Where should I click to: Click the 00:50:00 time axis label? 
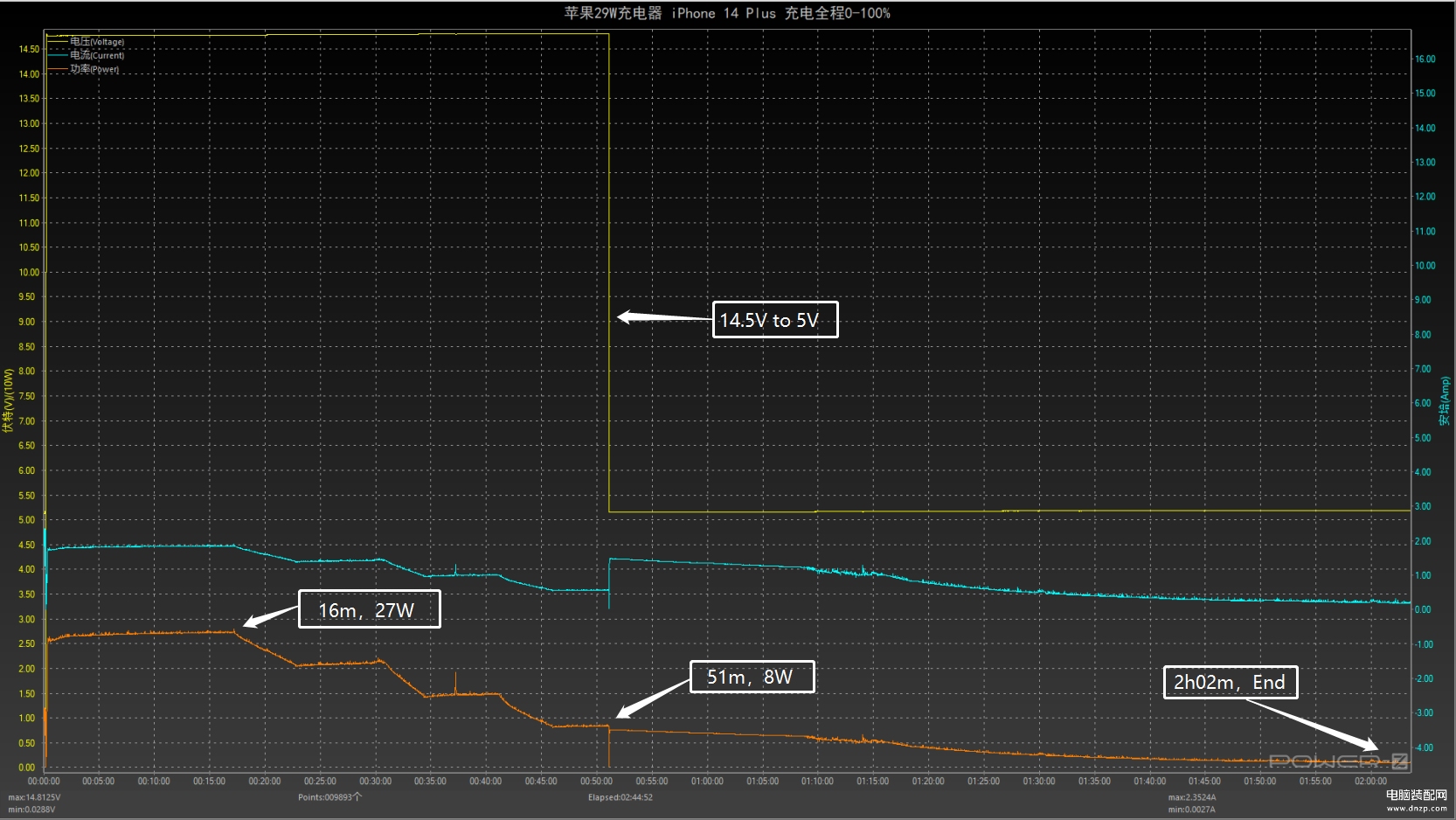pyautogui.click(x=596, y=782)
